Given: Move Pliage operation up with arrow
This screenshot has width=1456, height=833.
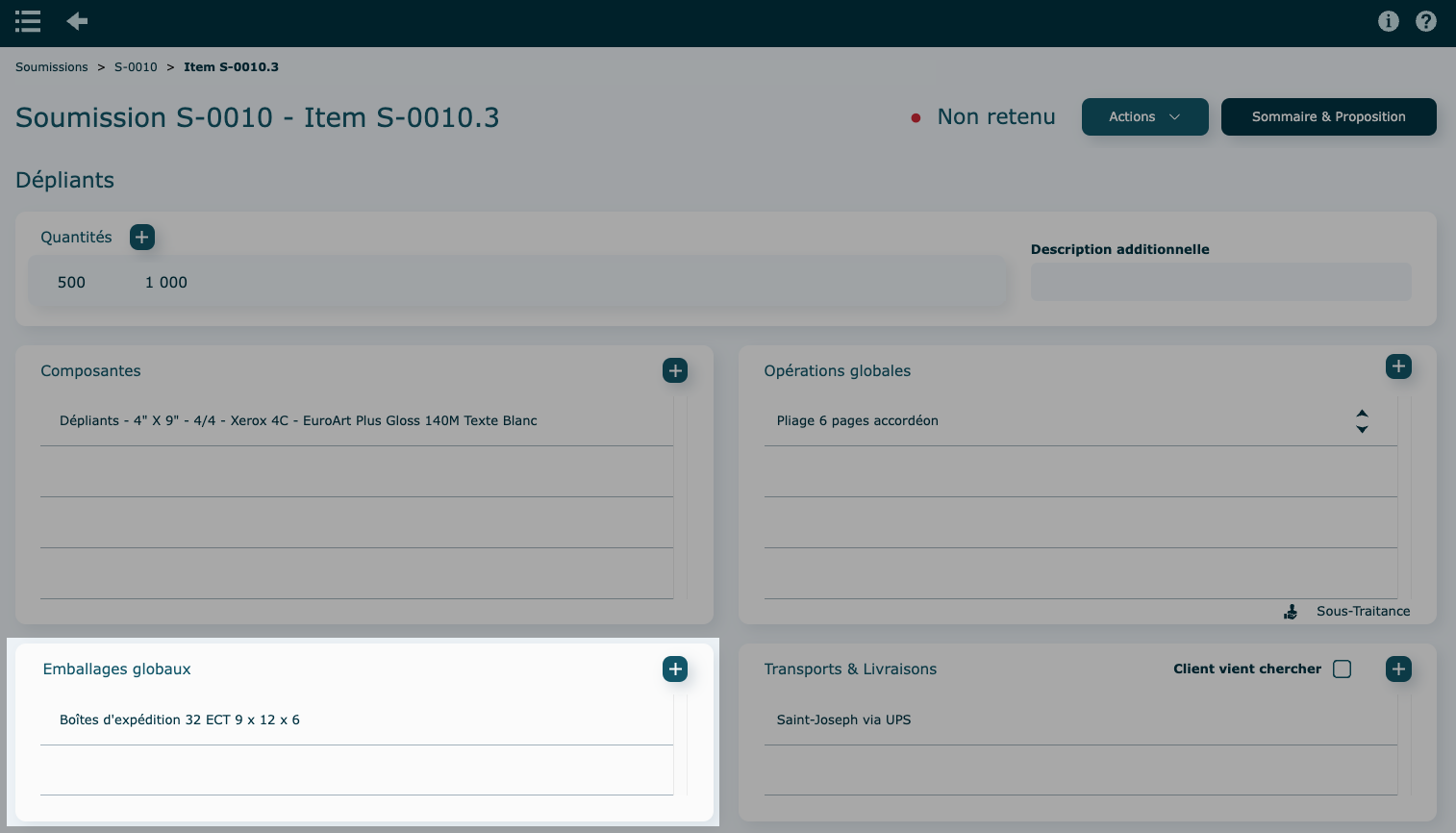Looking at the screenshot, I should pos(1362,414).
